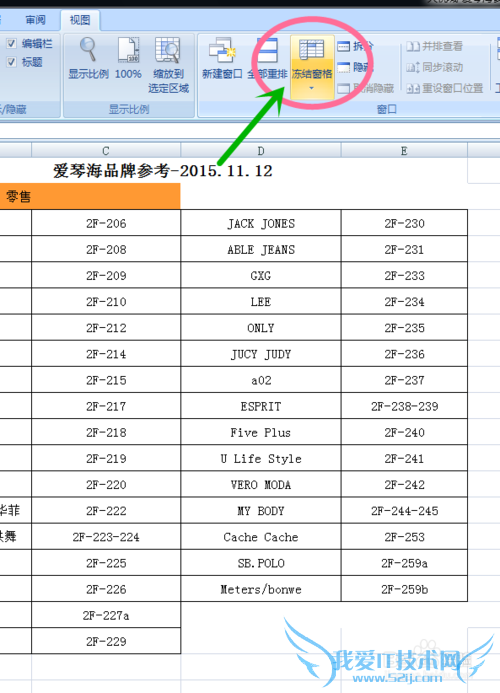Select cell VERO MODA
This screenshot has height=693, width=500.
pos(261,484)
